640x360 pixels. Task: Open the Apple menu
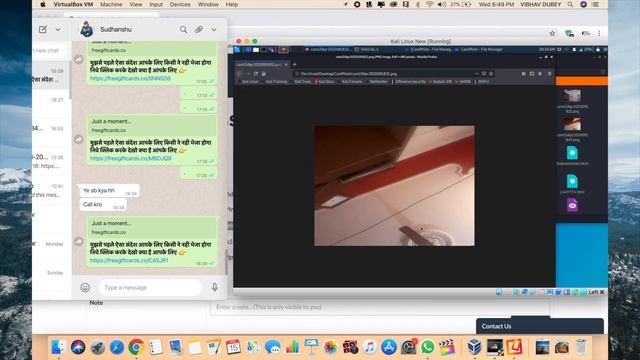(43, 4)
